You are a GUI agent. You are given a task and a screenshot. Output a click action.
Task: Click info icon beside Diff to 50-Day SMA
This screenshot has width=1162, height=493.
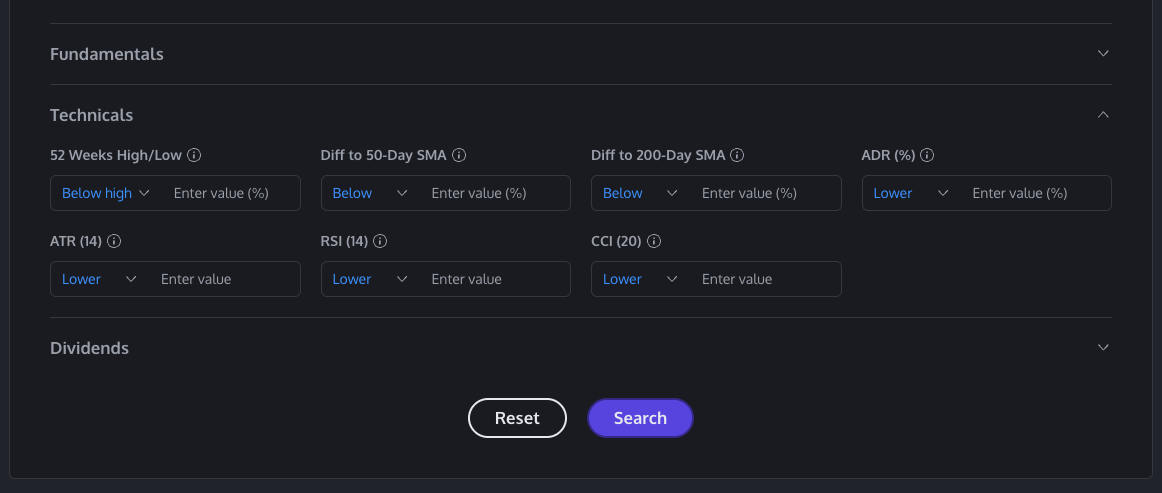(x=460, y=156)
